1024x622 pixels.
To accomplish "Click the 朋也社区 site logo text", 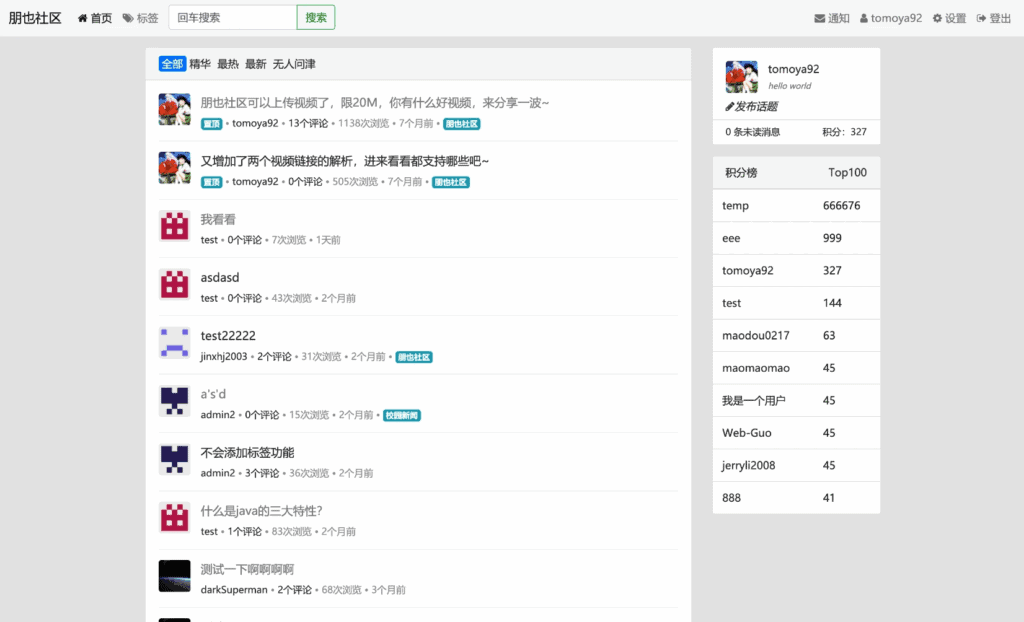I will click(35, 18).
